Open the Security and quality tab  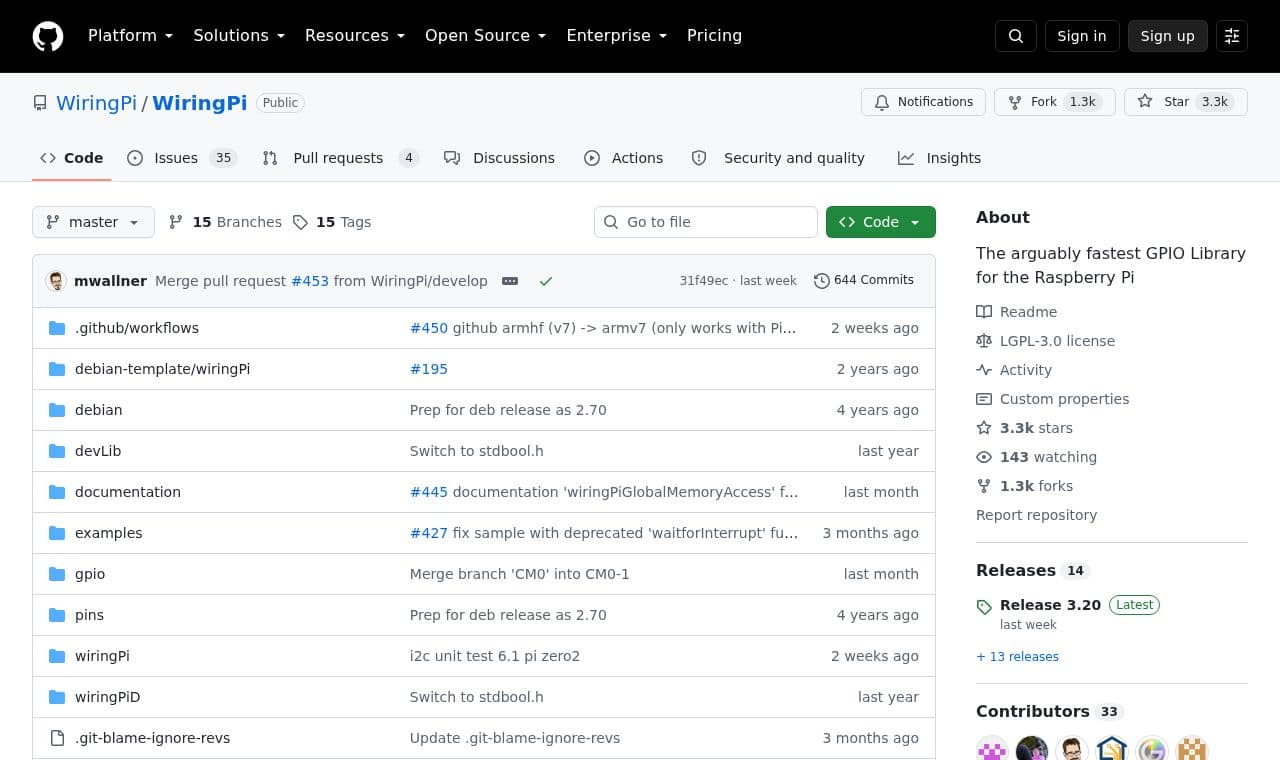click(778, 158)
